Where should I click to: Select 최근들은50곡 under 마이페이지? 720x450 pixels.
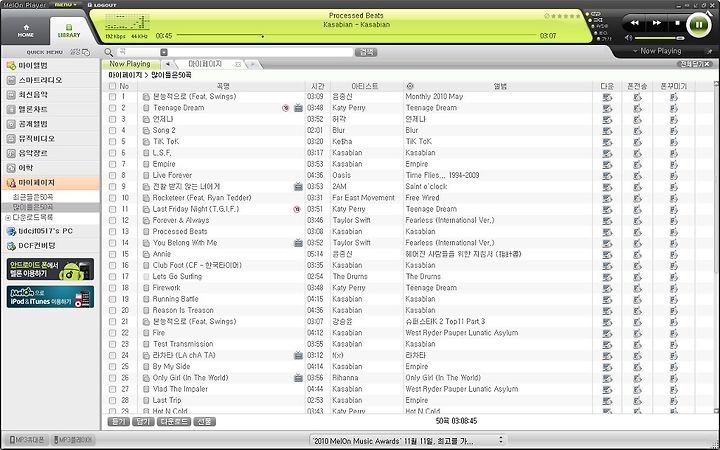(33, 197)
